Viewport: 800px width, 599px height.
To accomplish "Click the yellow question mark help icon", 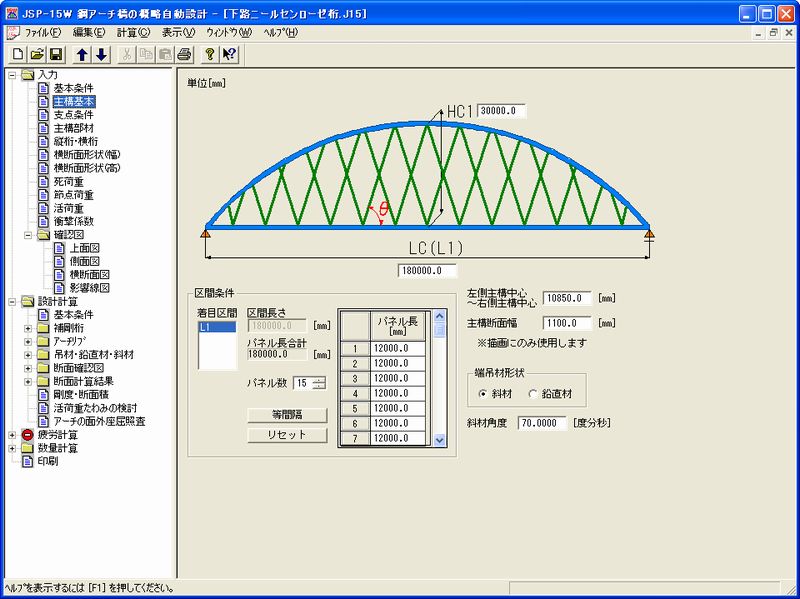I will [x=210, y=54].
